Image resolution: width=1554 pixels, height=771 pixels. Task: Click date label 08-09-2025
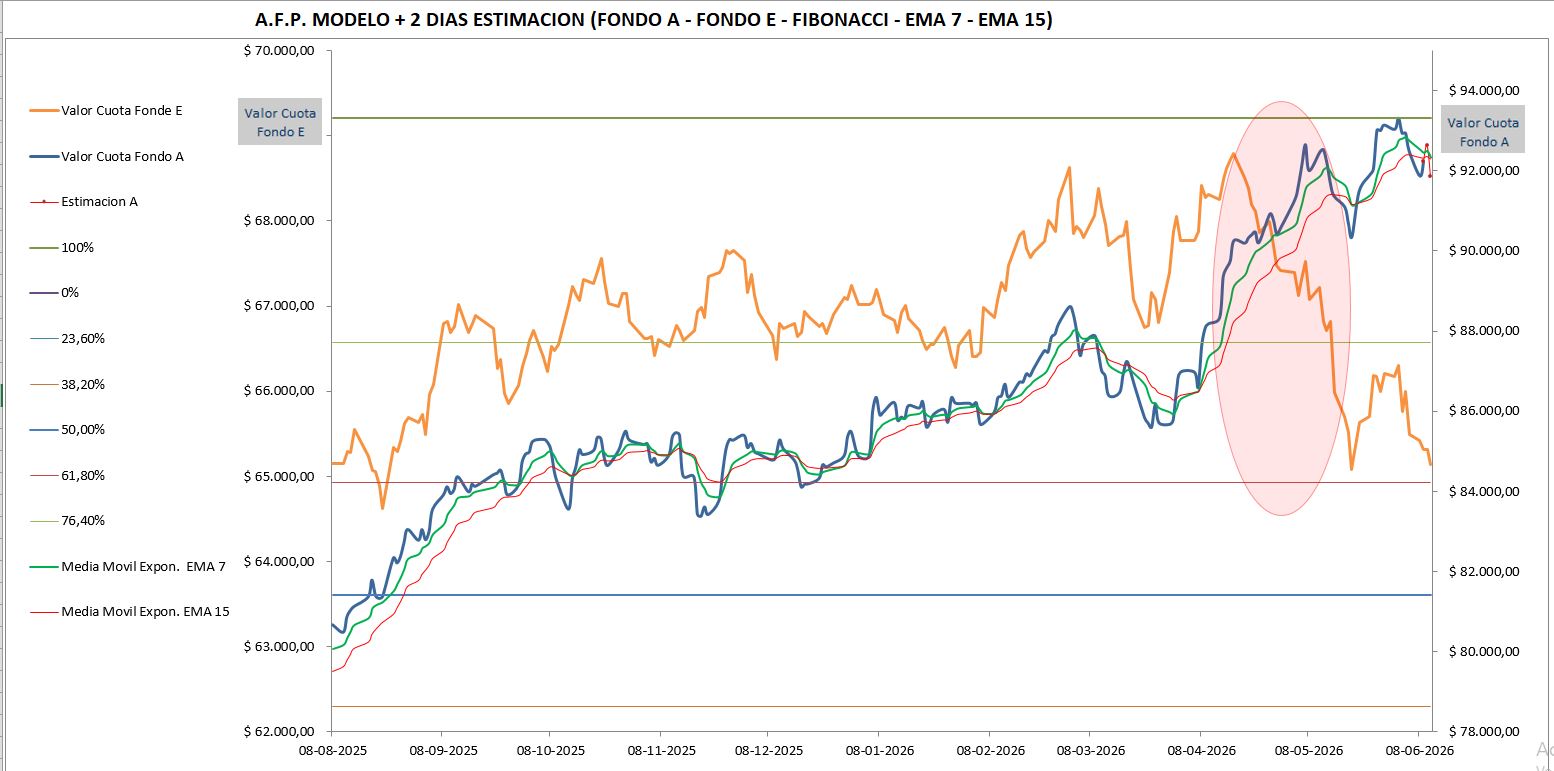pyautogui.click(x=444, y=750)
